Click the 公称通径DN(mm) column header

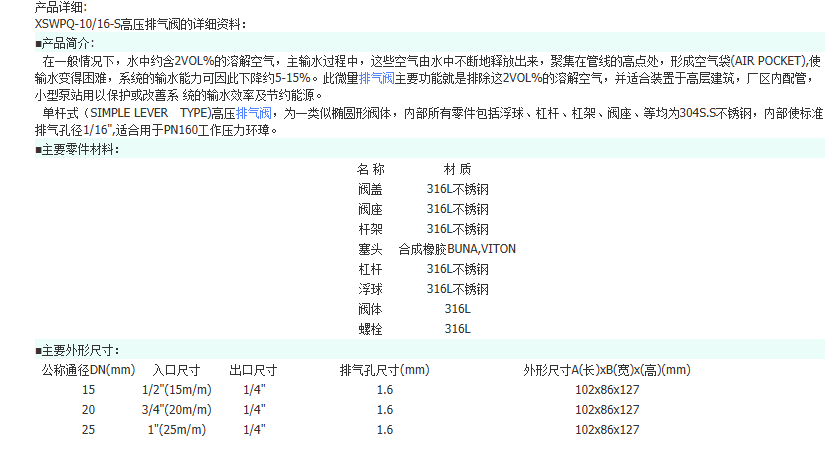88,370
